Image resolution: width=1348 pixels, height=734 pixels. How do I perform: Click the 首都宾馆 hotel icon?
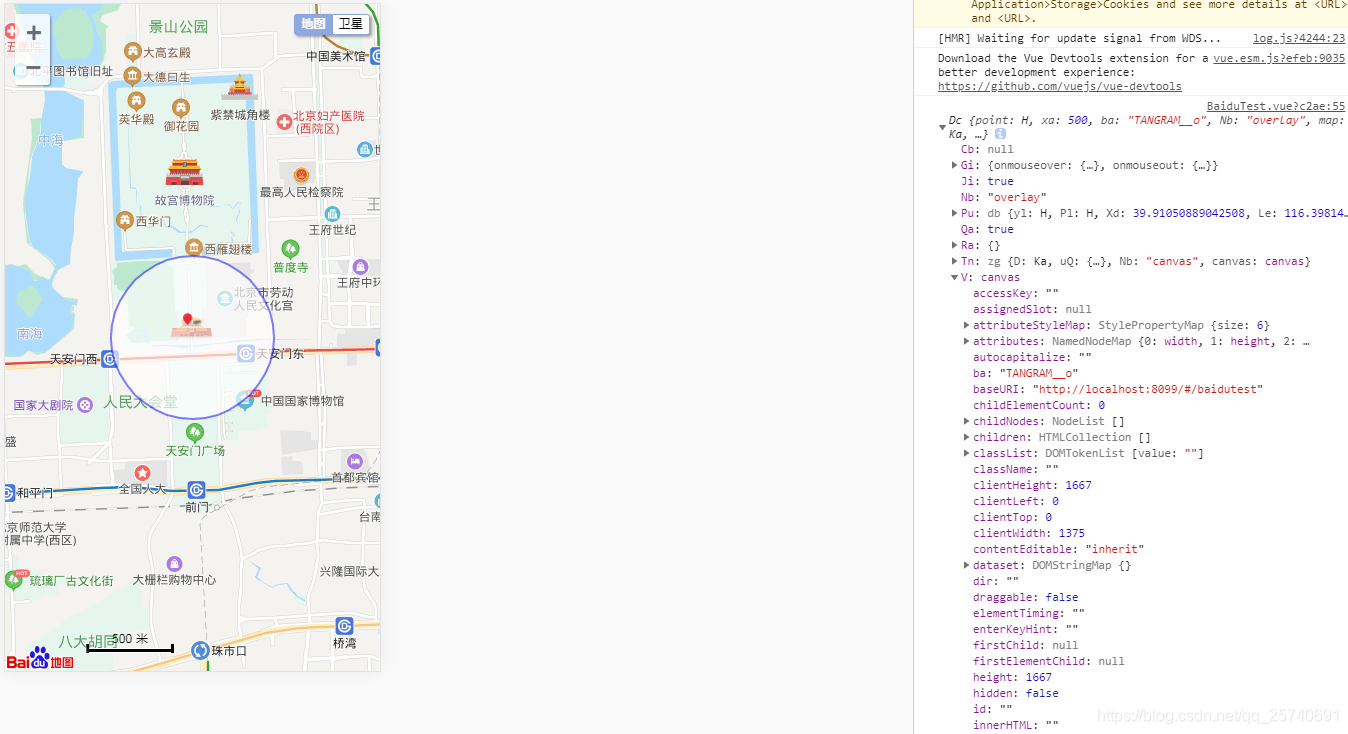click(x=354, y=460)
